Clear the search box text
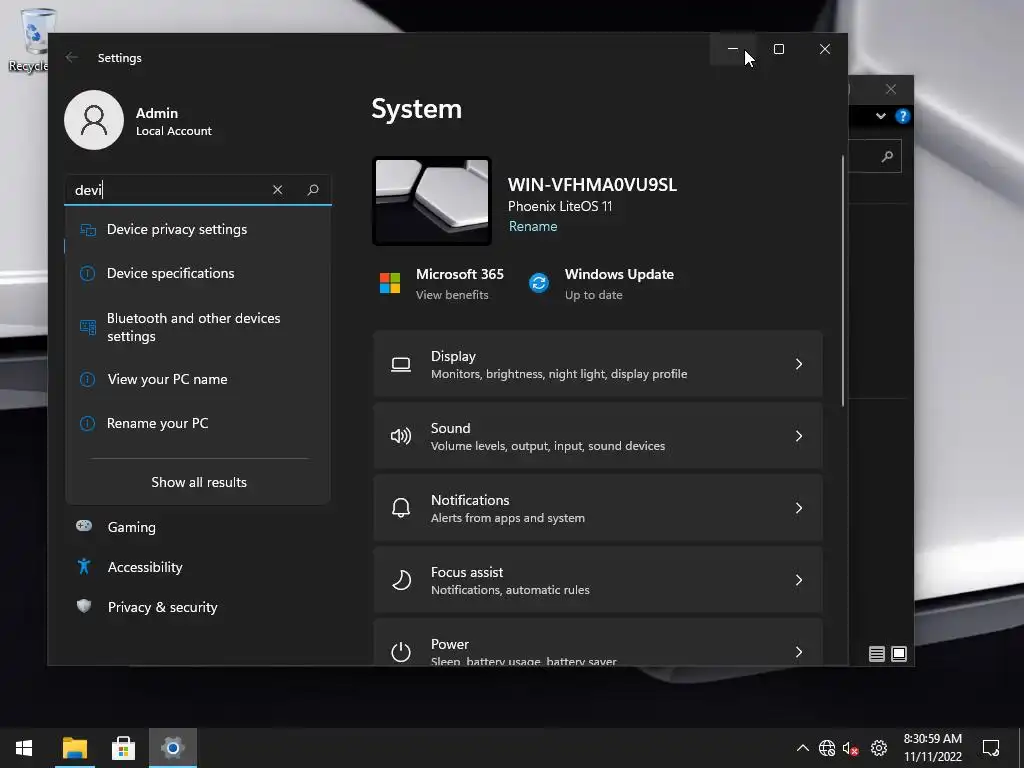Viewport: 1024px width, 768px height. pos(278,189)
